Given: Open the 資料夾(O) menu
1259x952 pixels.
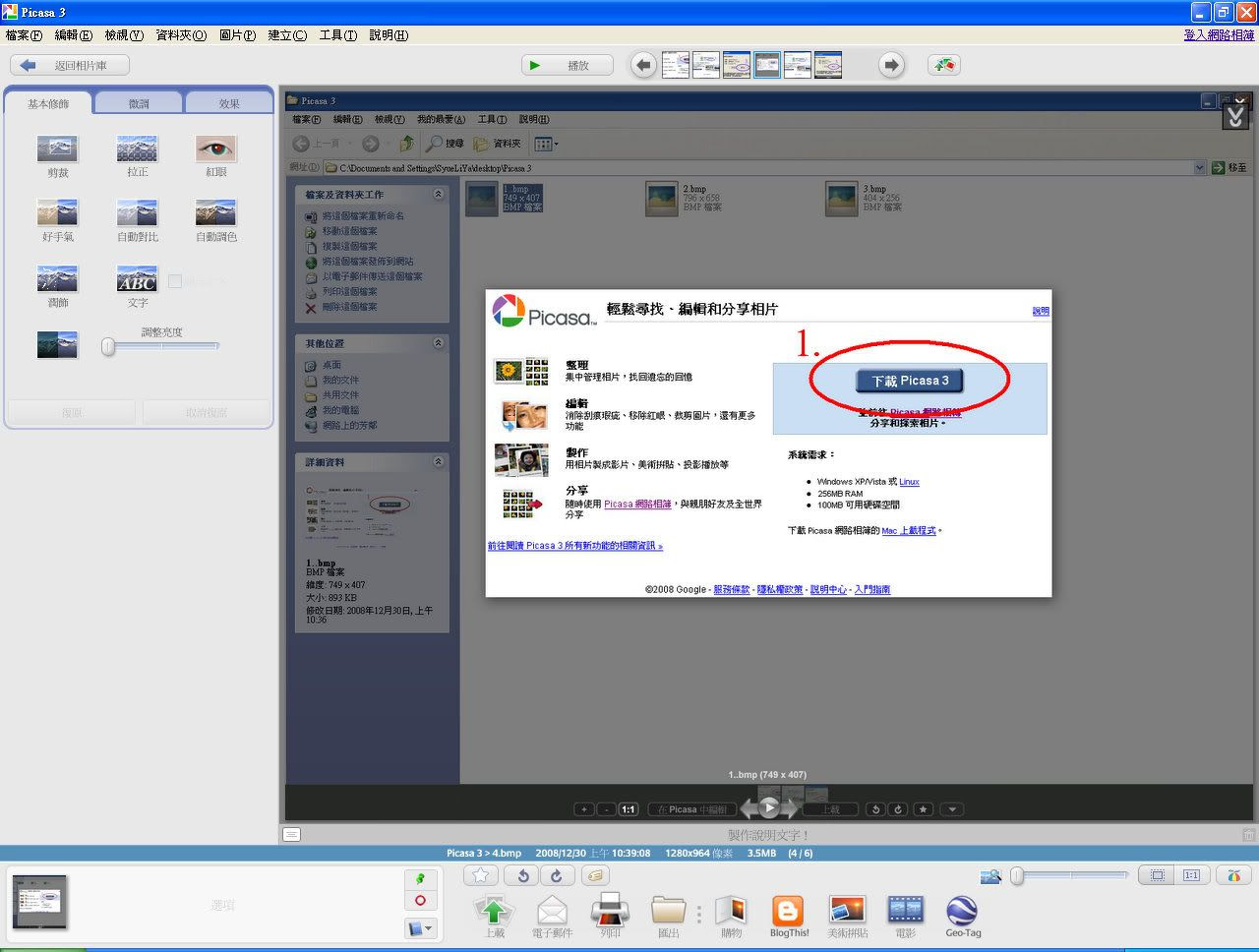Looking at the screenshot, I should (181, 35).
